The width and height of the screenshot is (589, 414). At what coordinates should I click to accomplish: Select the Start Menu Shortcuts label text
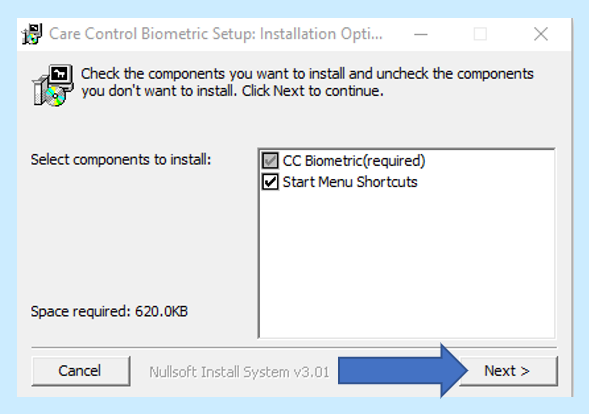click(x=350, y=182)
